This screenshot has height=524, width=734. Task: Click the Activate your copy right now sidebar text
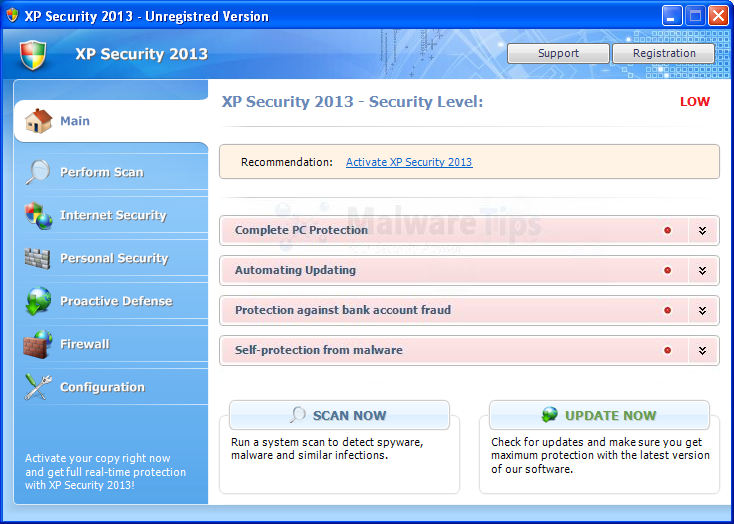pyautogui.click(x=105, y=472)
